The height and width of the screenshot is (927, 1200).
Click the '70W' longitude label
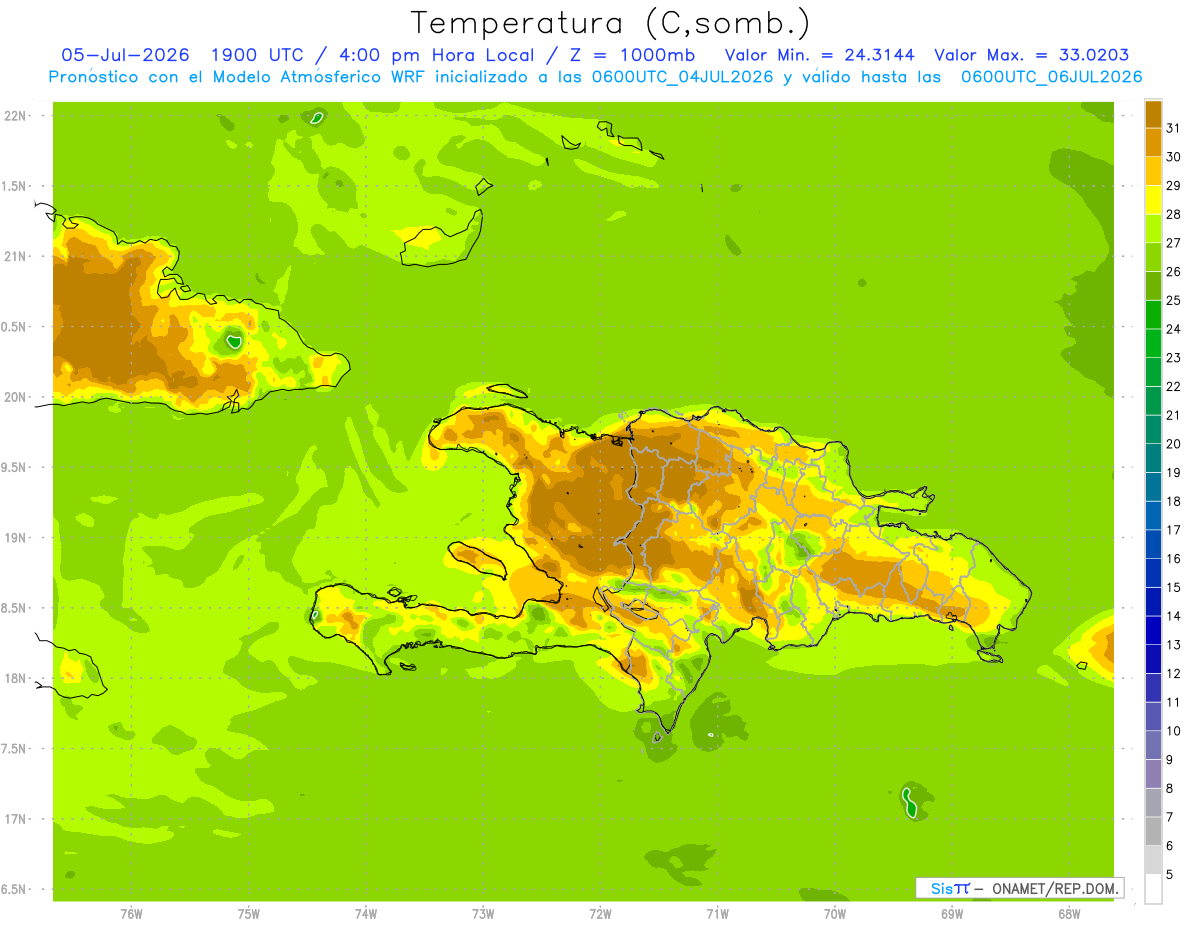click(x=835, y=914)
